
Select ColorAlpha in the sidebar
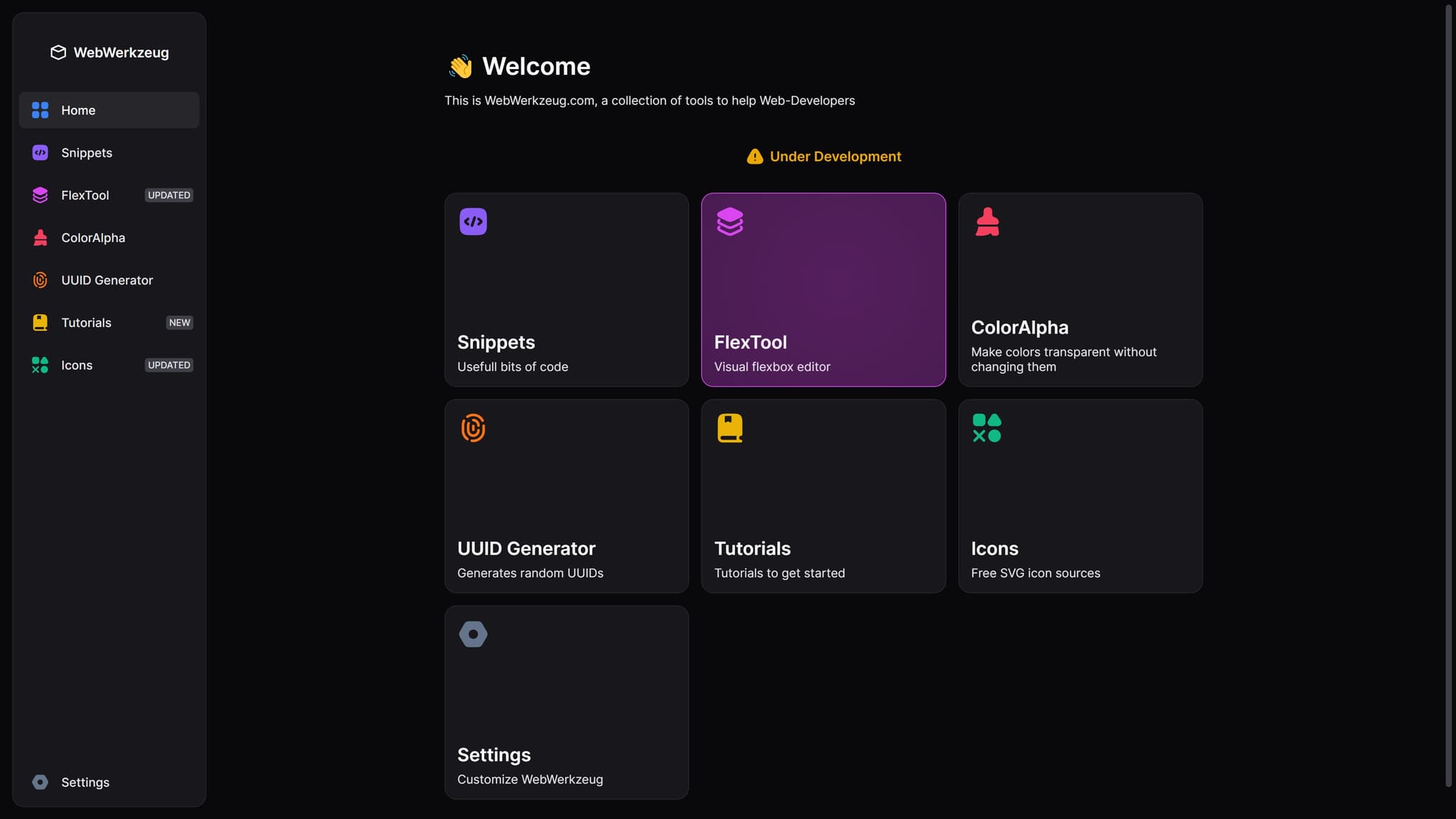click(93, 237)
